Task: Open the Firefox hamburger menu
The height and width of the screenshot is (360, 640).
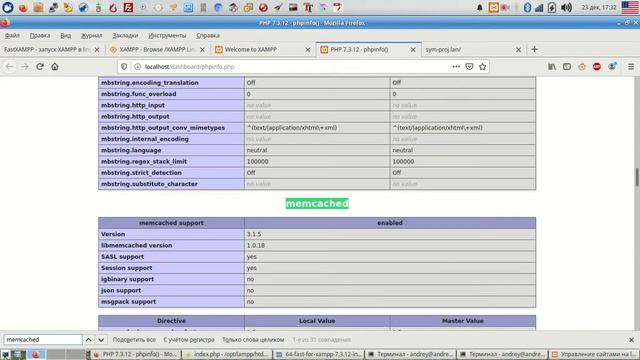Action: tap(631, 67)
